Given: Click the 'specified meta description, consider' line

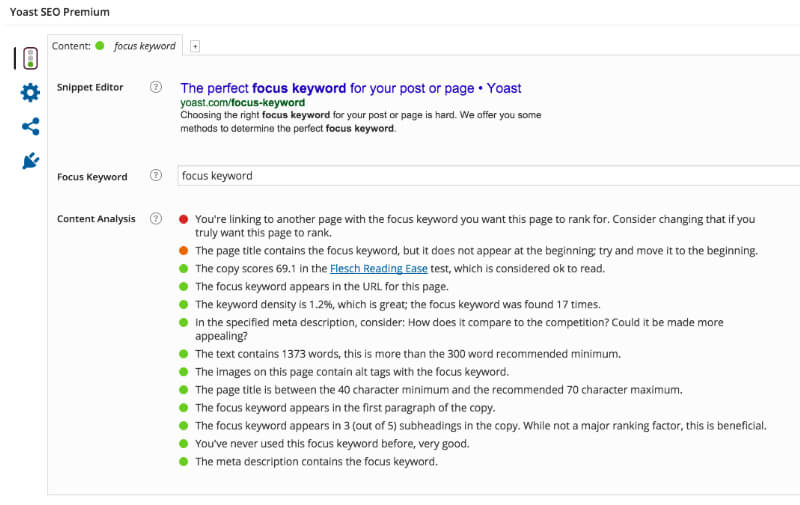Looking at the screenshot, I should coord(459,329).
